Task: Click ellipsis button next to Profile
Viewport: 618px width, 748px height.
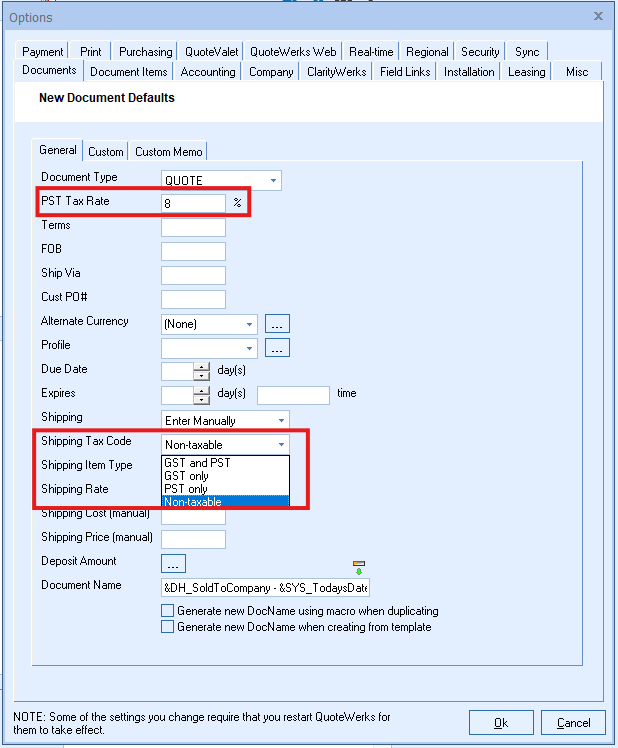Action: [x=277, y=348]
